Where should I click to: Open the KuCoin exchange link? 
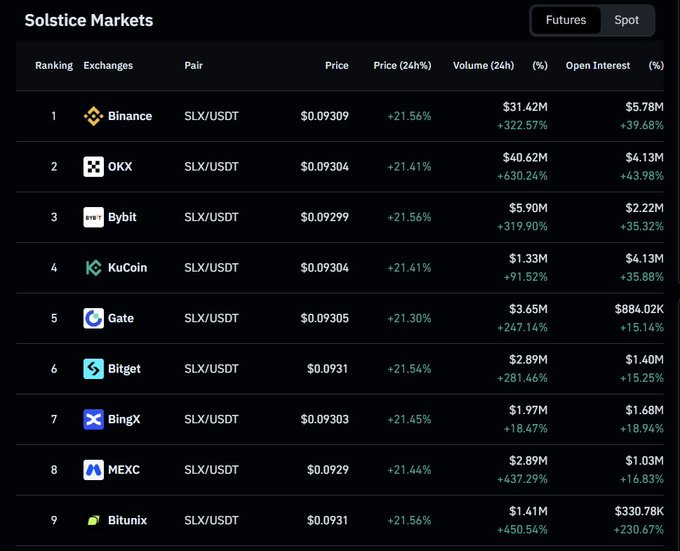click(127, 268)
